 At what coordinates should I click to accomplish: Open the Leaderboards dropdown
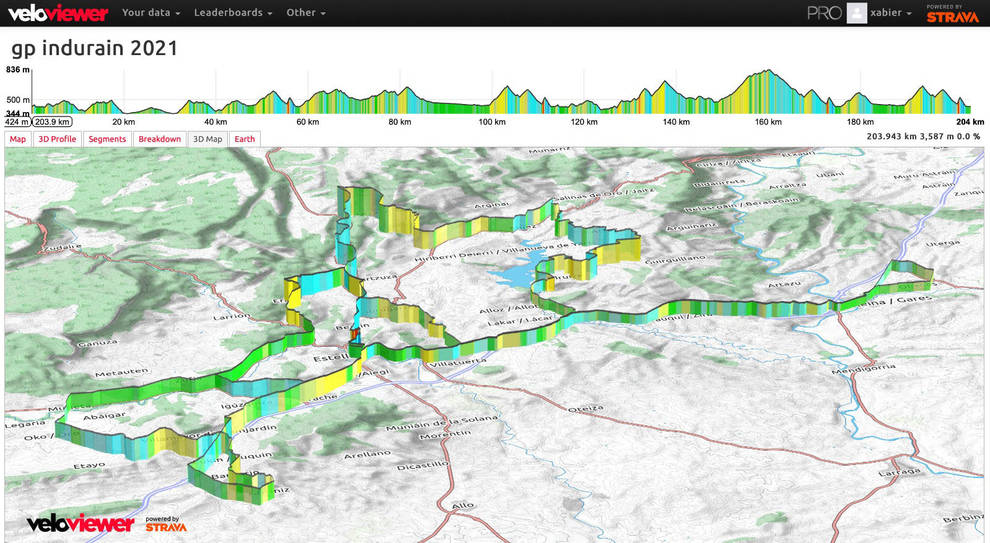(233, 13)
